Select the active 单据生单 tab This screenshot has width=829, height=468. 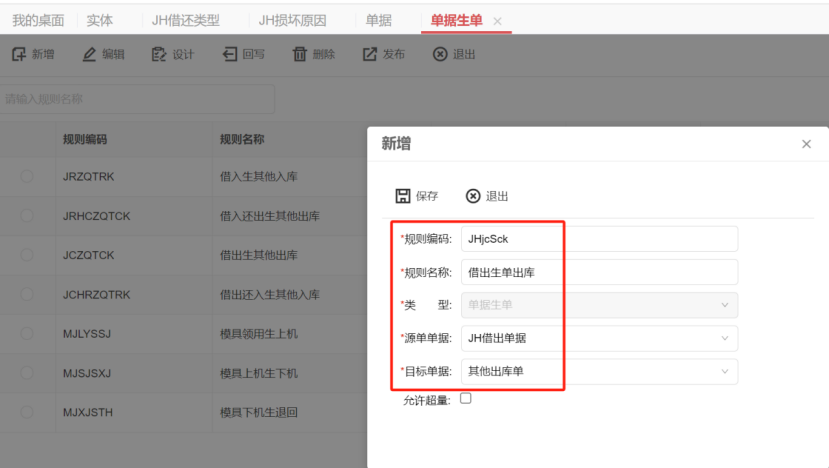(x=456, y=21)
